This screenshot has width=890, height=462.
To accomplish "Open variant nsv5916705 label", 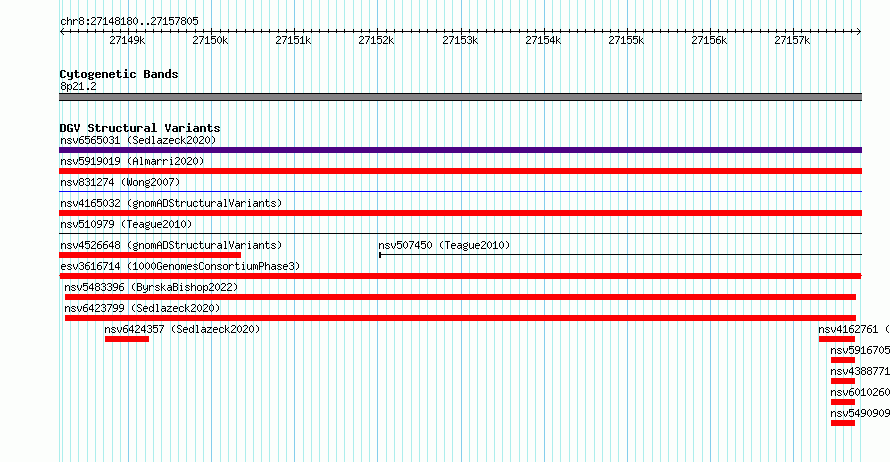I will pos(860,350).
